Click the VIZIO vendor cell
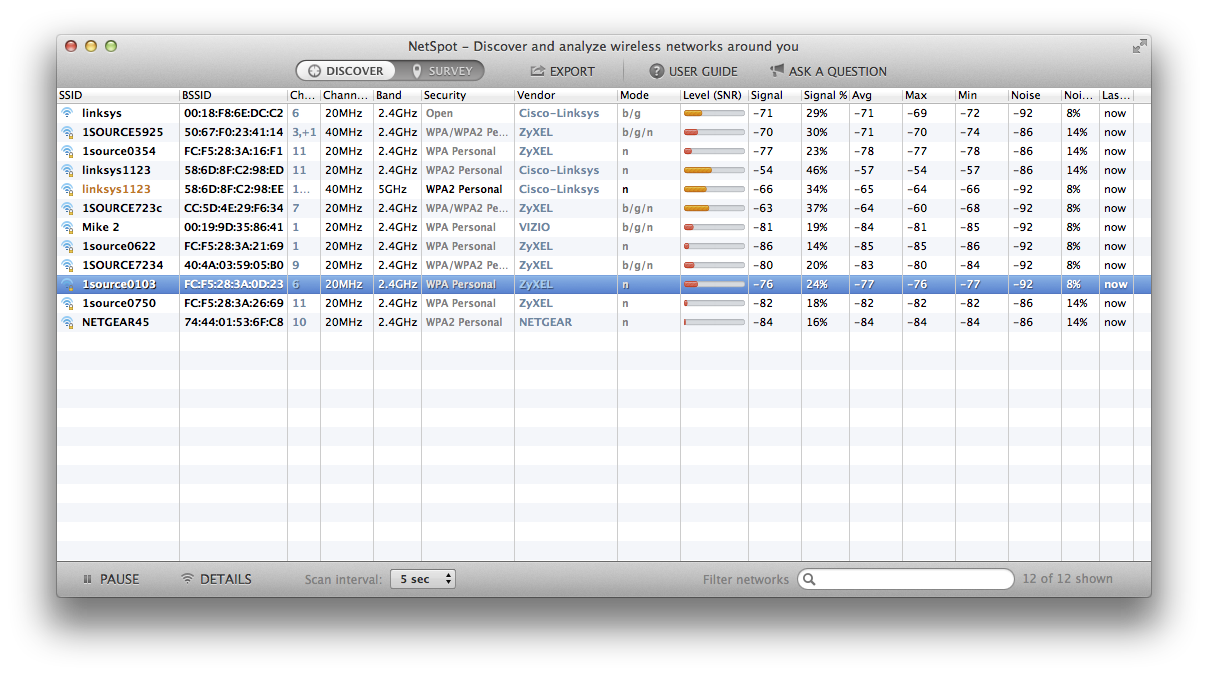Screen dimensions: 1208x676 pos(534,227)
